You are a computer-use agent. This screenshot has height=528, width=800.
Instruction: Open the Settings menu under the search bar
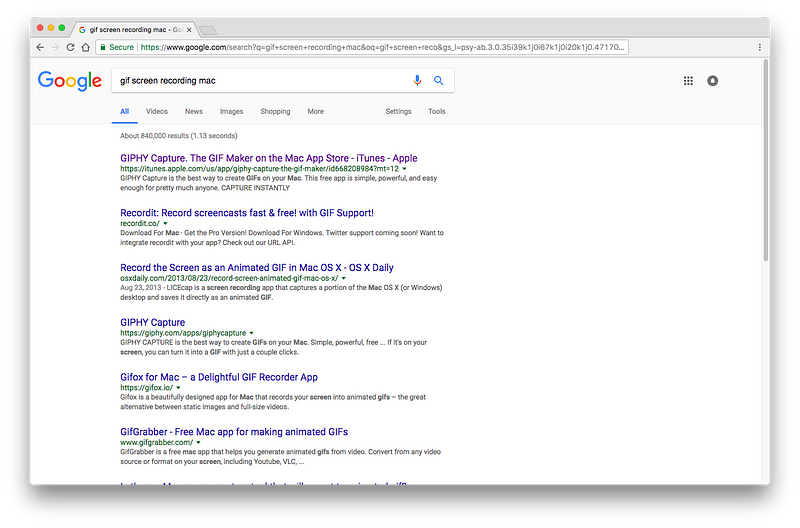398,111
